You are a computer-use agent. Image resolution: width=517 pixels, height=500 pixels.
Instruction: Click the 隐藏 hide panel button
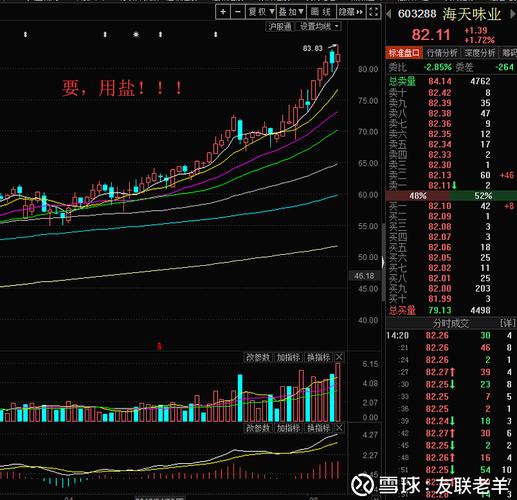click(x=350, y=12)
